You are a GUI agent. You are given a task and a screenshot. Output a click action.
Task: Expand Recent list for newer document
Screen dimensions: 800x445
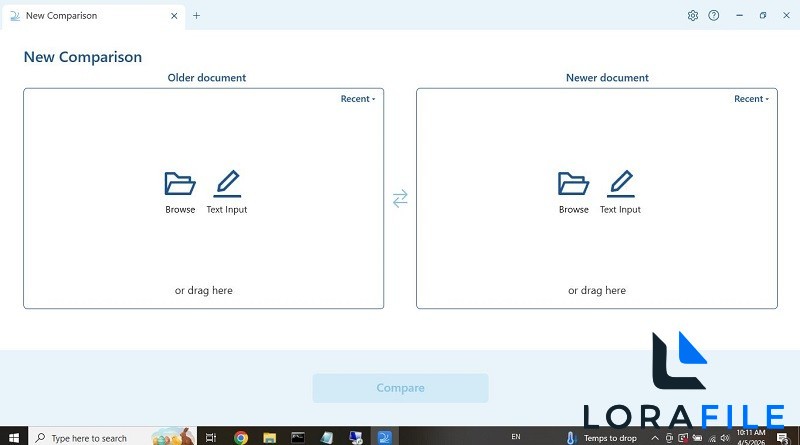(751, 99)
